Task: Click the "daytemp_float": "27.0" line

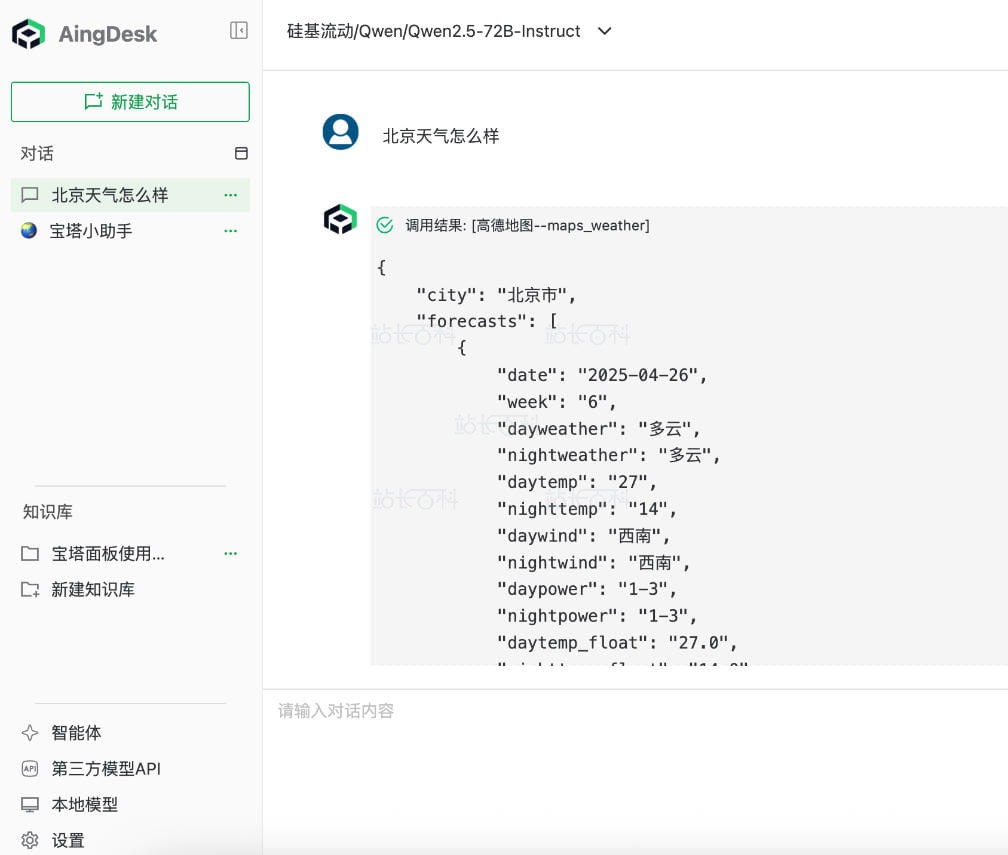Action: [x=616, y=642]
